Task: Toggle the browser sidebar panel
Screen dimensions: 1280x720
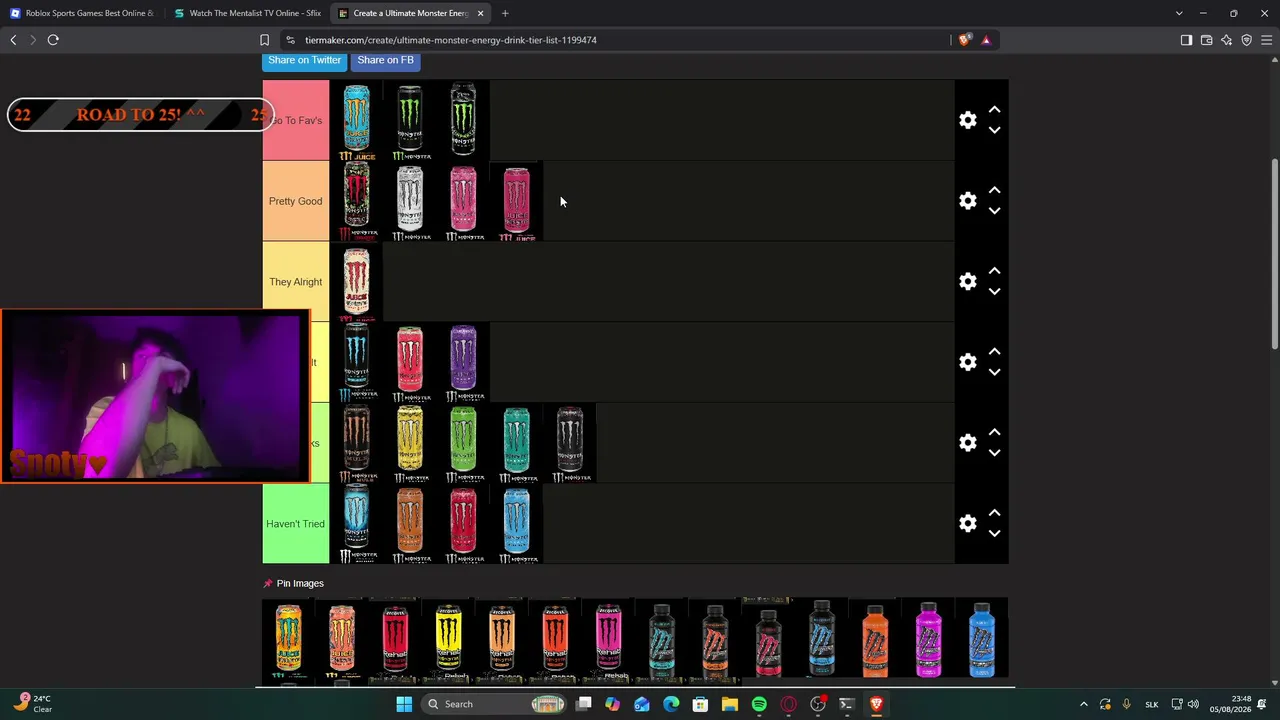Action: [x=1186, y=40]
